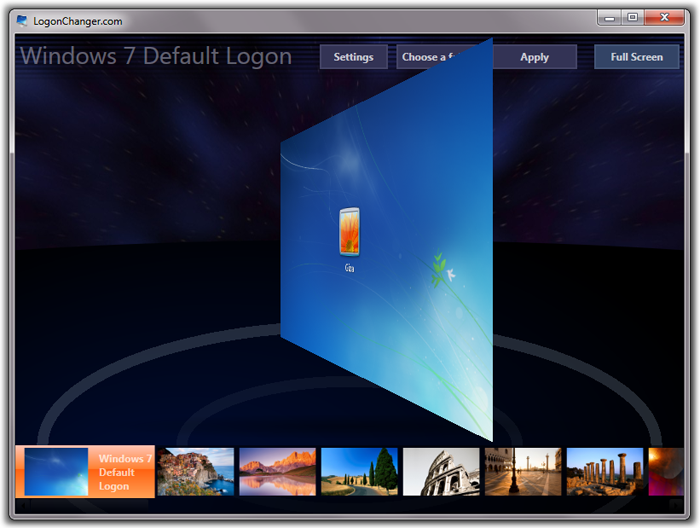Screen dimensions: 700x528
Task: Select the partially visible orange glow thumbnail
Action: [x=666, y=472]
